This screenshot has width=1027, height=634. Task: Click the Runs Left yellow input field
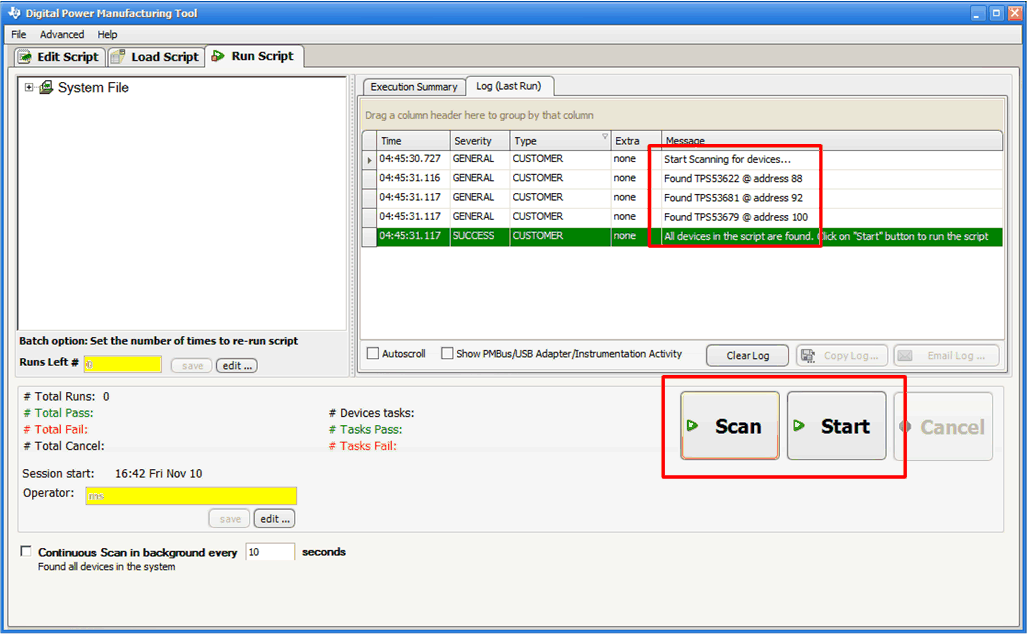[122, 365]
